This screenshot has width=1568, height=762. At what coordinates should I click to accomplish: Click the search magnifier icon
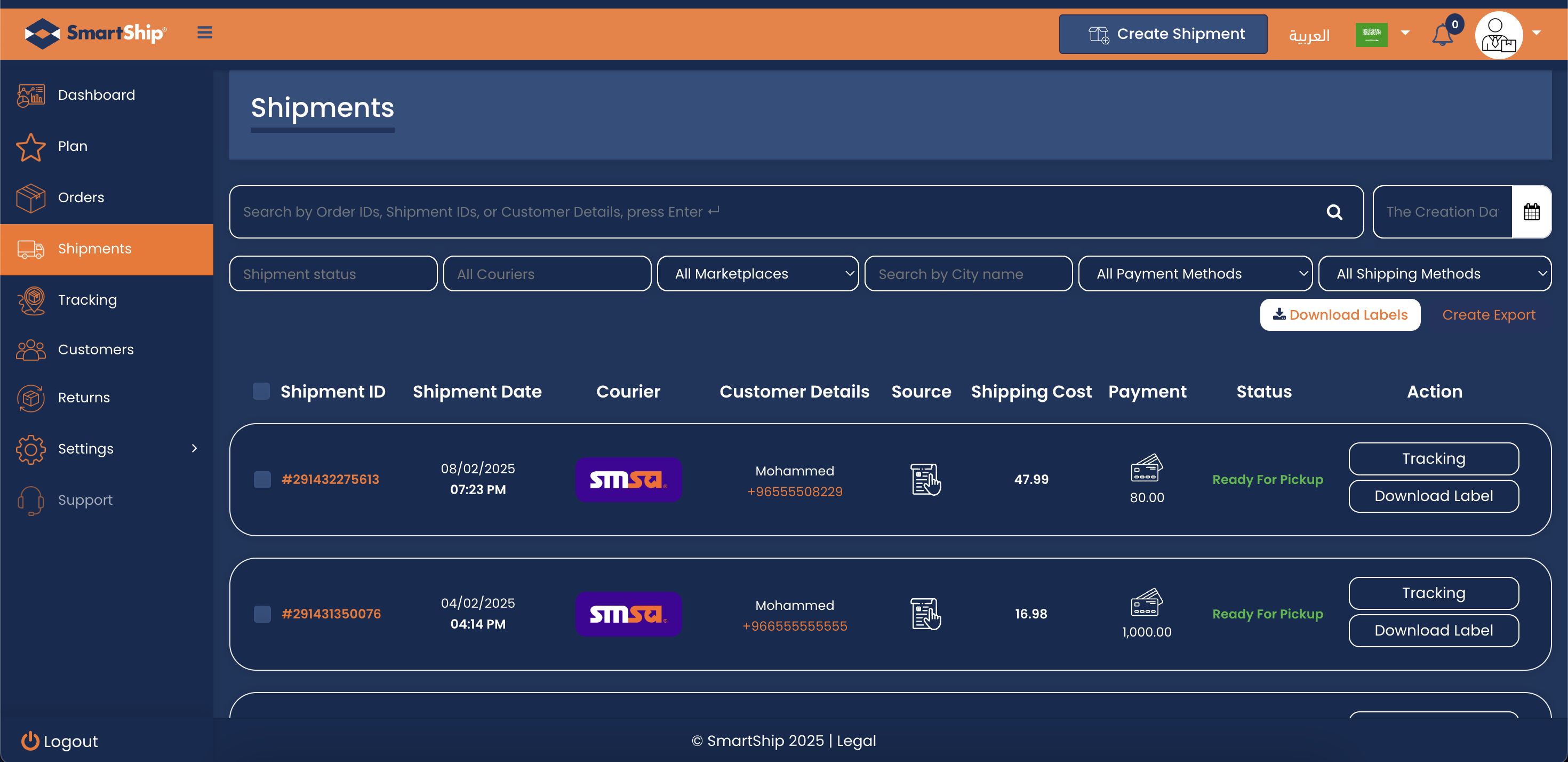pyautogui.click(x=1334, y=211)
